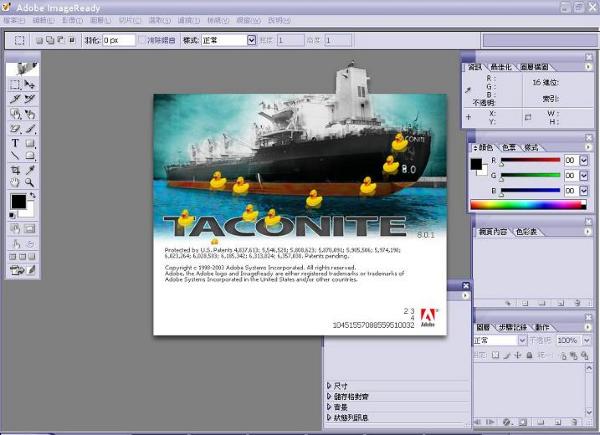Click the R red slider in Color panel

(530, 160)
